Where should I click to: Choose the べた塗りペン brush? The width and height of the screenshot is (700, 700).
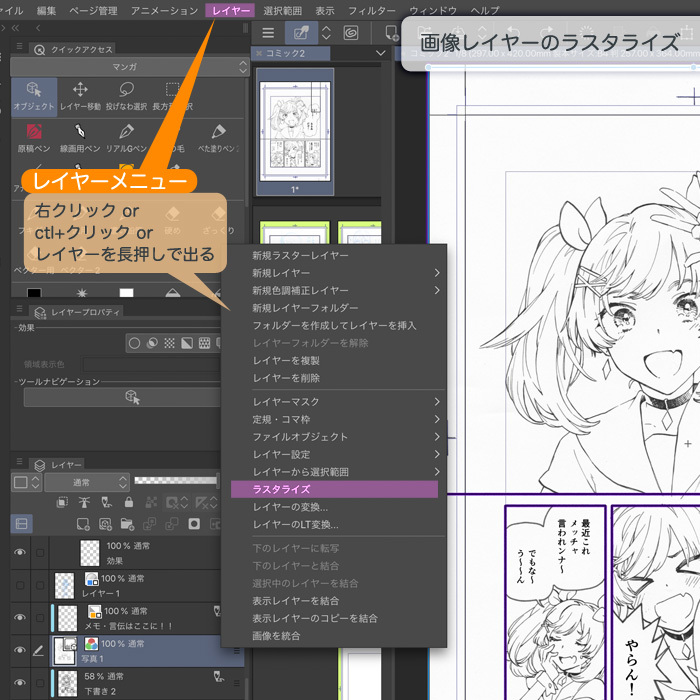coord(219,138)
